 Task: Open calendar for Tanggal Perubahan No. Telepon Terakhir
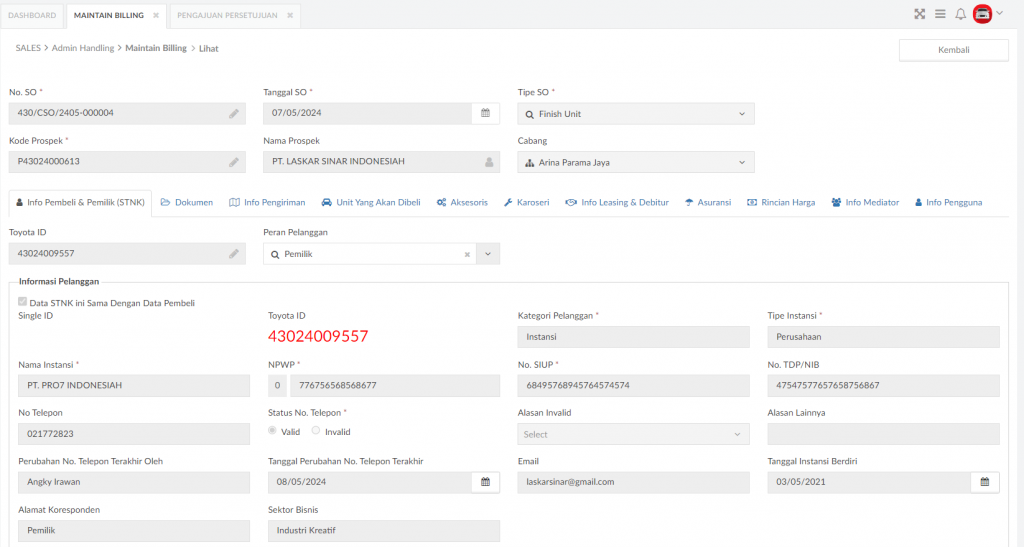coord(485,482)
